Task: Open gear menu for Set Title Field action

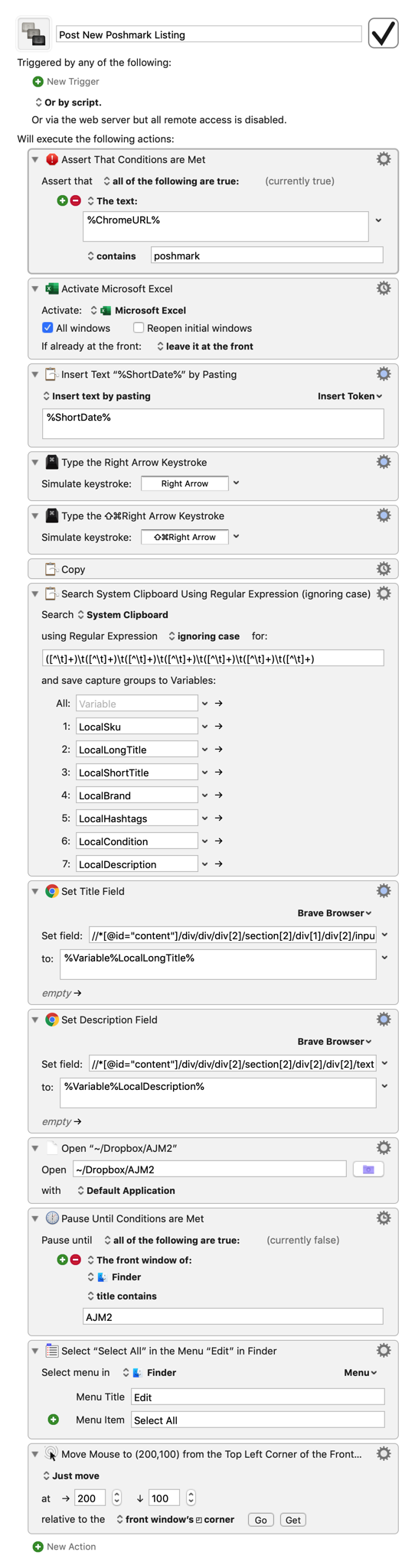Action: (x=384, y=890)
